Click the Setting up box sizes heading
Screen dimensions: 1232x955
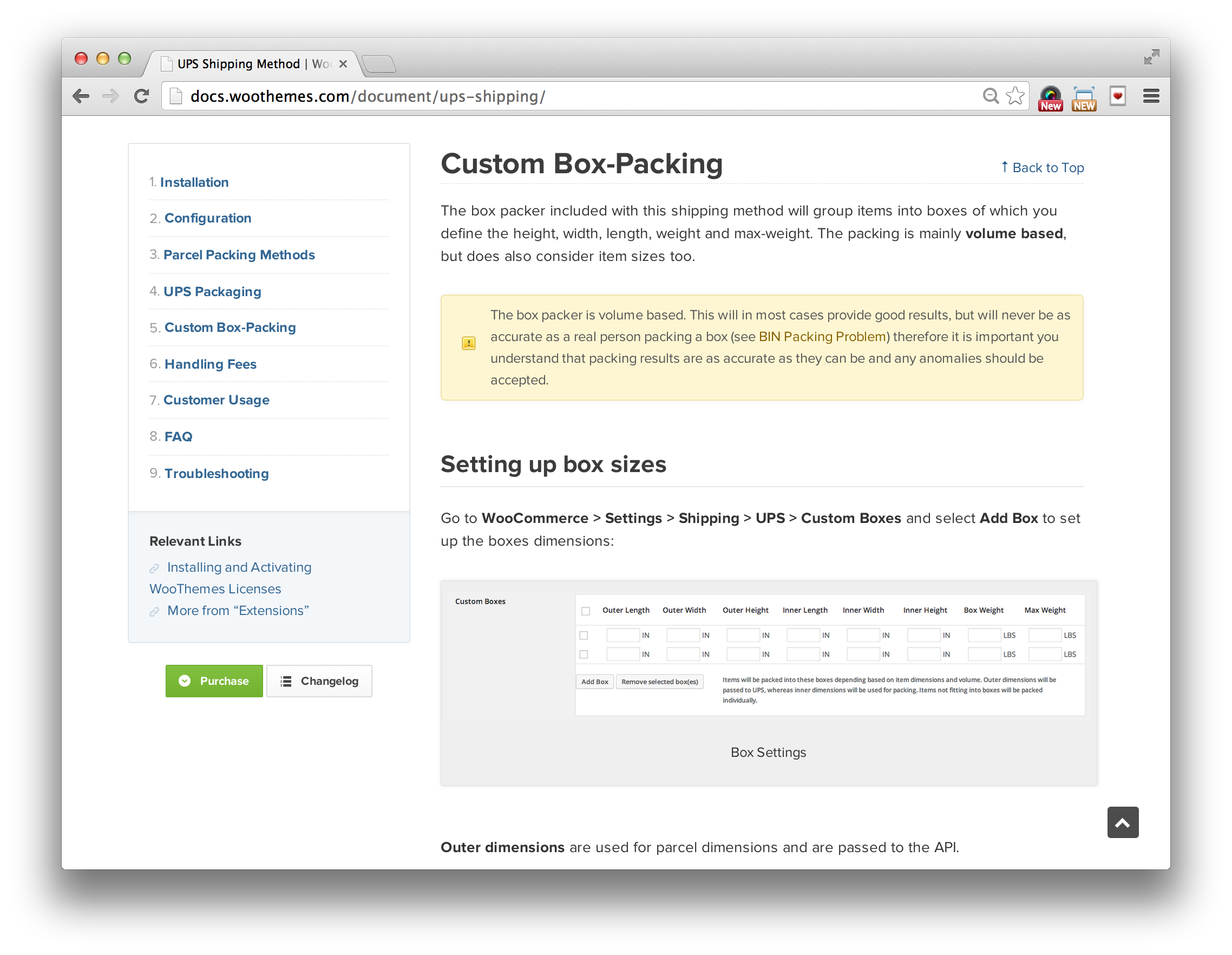(x=553, y=465)
